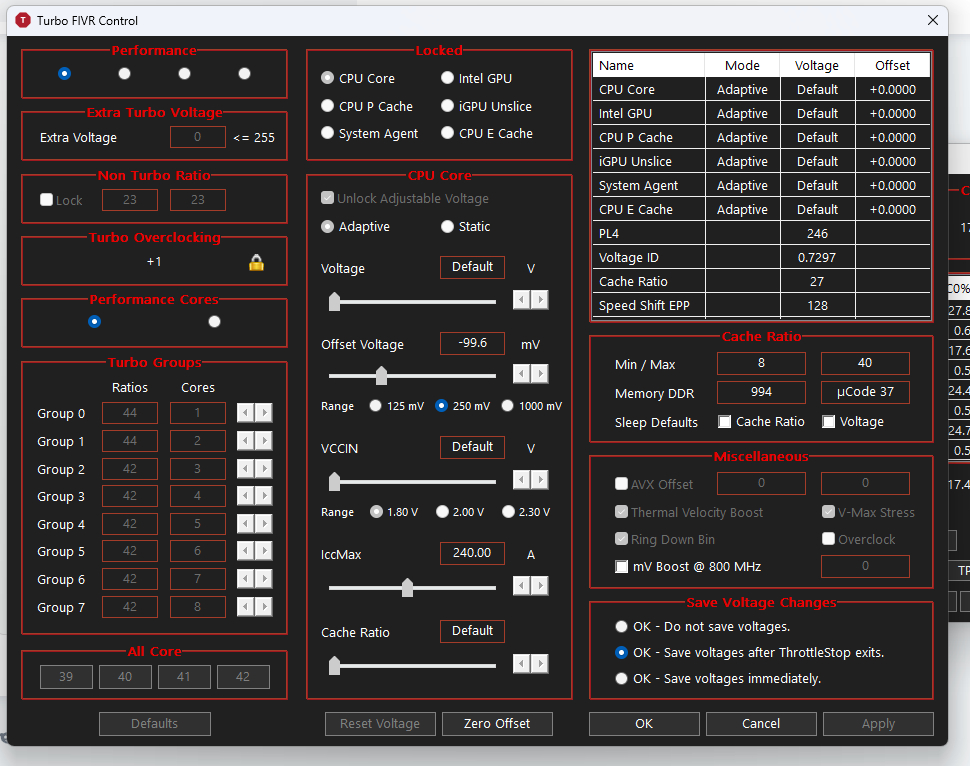970x766 pixels.
Task: Select OK - Save voltages immediately
Action: pos(622,679)
